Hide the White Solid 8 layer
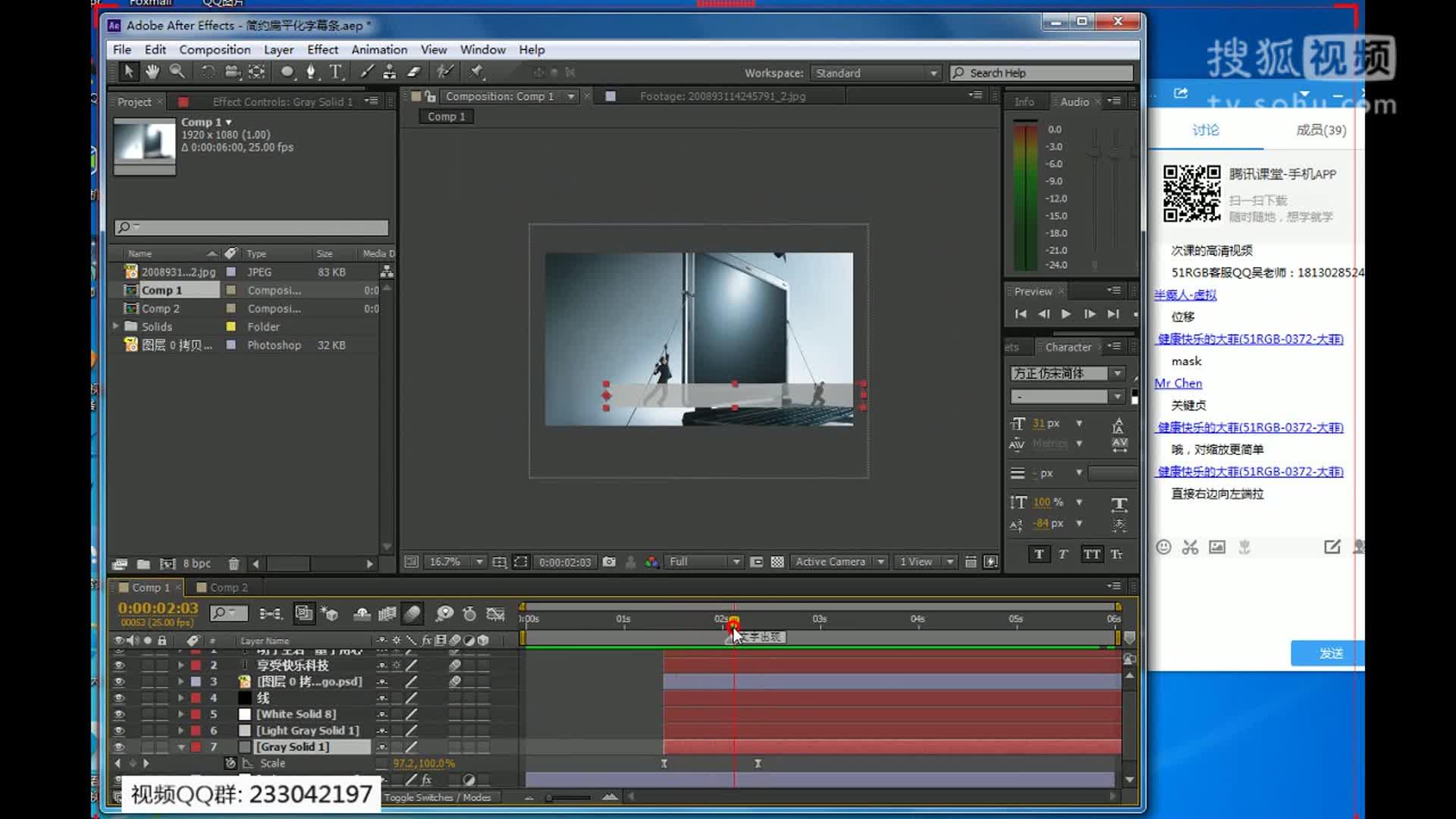This screenshot has width=1456, height=819. click(x=119, y=714)
